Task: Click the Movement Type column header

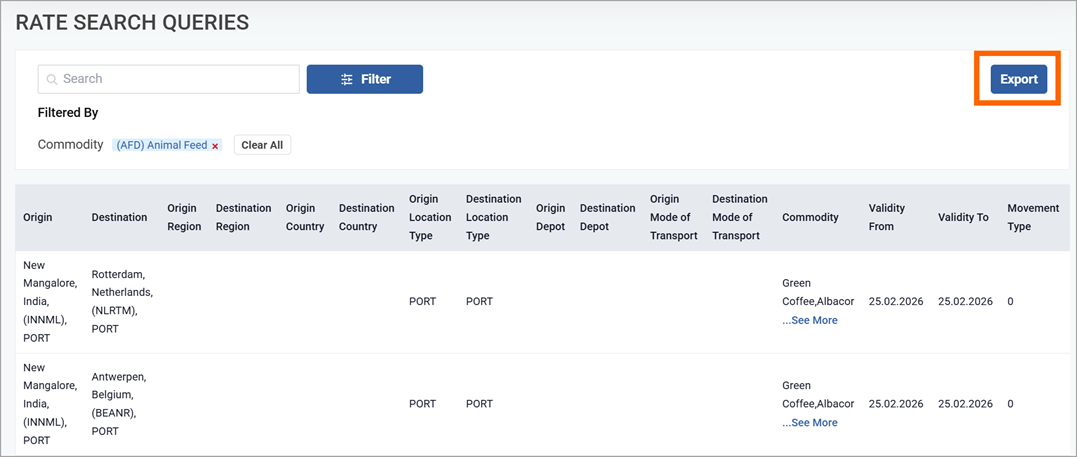Action: [1034, 217]
